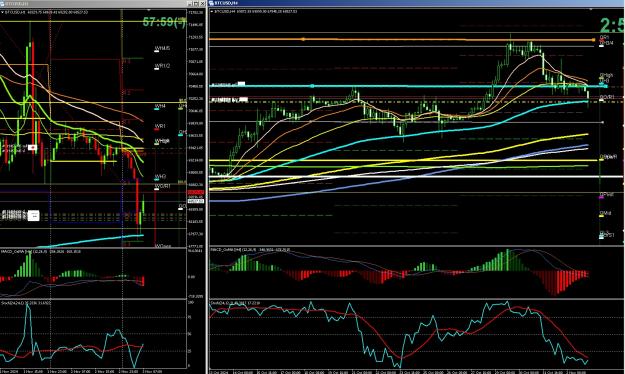
Task: Select the WR1/2 level label
Action: [x=162, y=66]
